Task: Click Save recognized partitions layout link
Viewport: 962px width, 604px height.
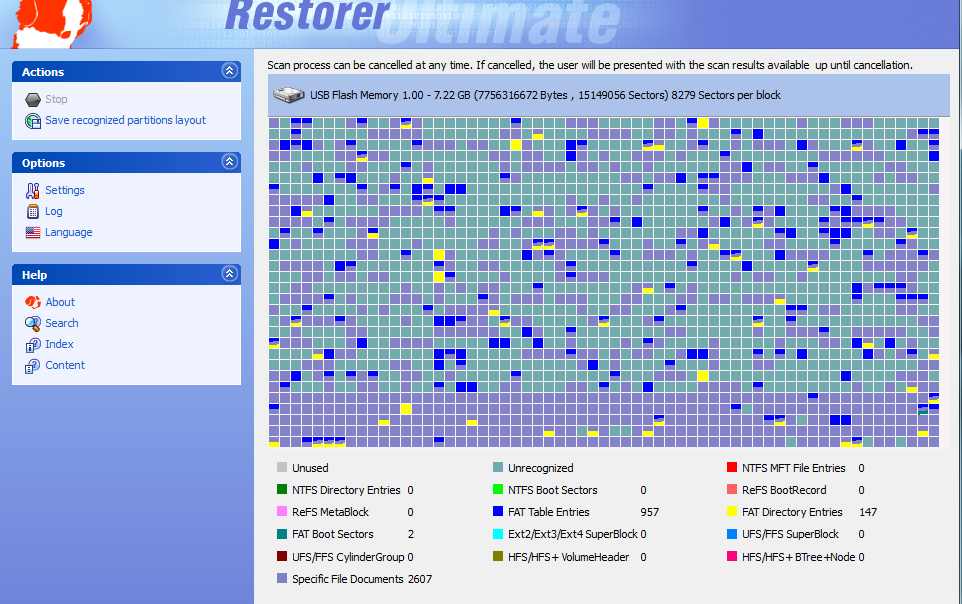Action: tap(125, 120)
